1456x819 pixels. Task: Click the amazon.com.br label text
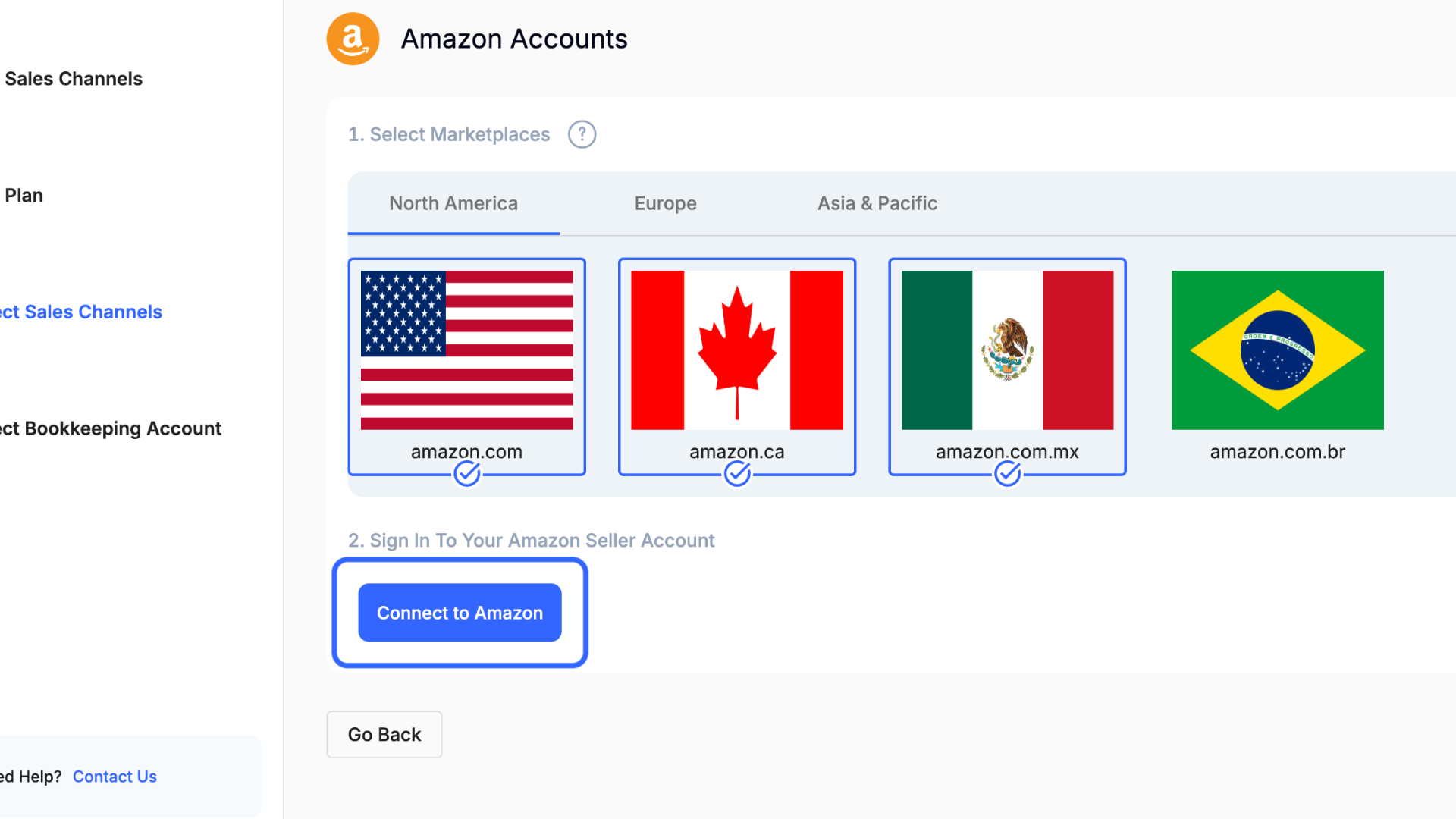[x=1277, y=452]
